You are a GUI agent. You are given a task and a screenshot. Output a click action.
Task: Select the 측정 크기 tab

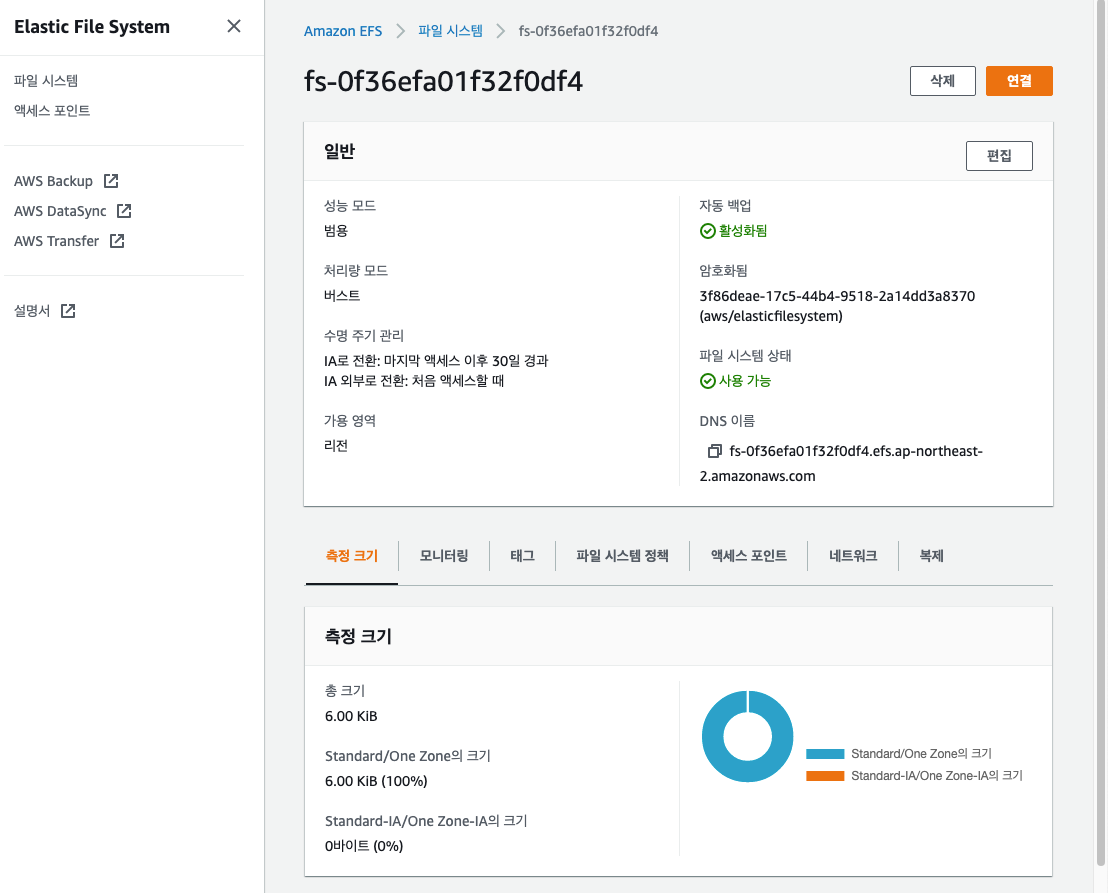tap(352, 556)
